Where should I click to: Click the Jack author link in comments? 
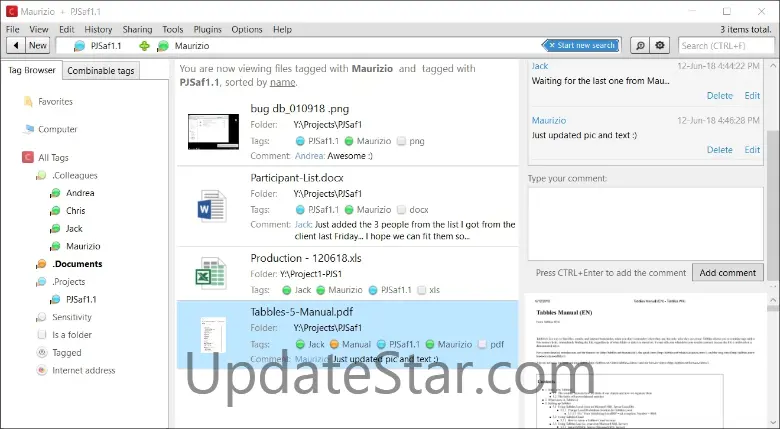pyautogui.click(x=540, y=66)
